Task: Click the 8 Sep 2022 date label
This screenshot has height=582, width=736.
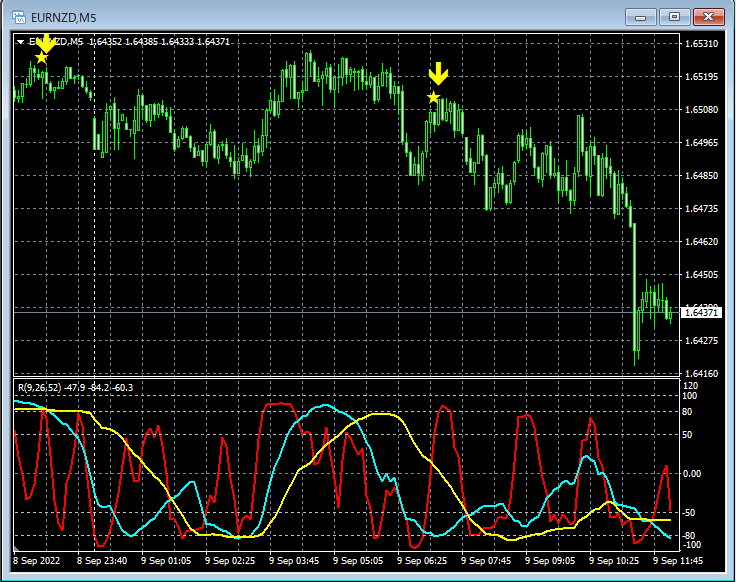Action: tap(39, 561)
